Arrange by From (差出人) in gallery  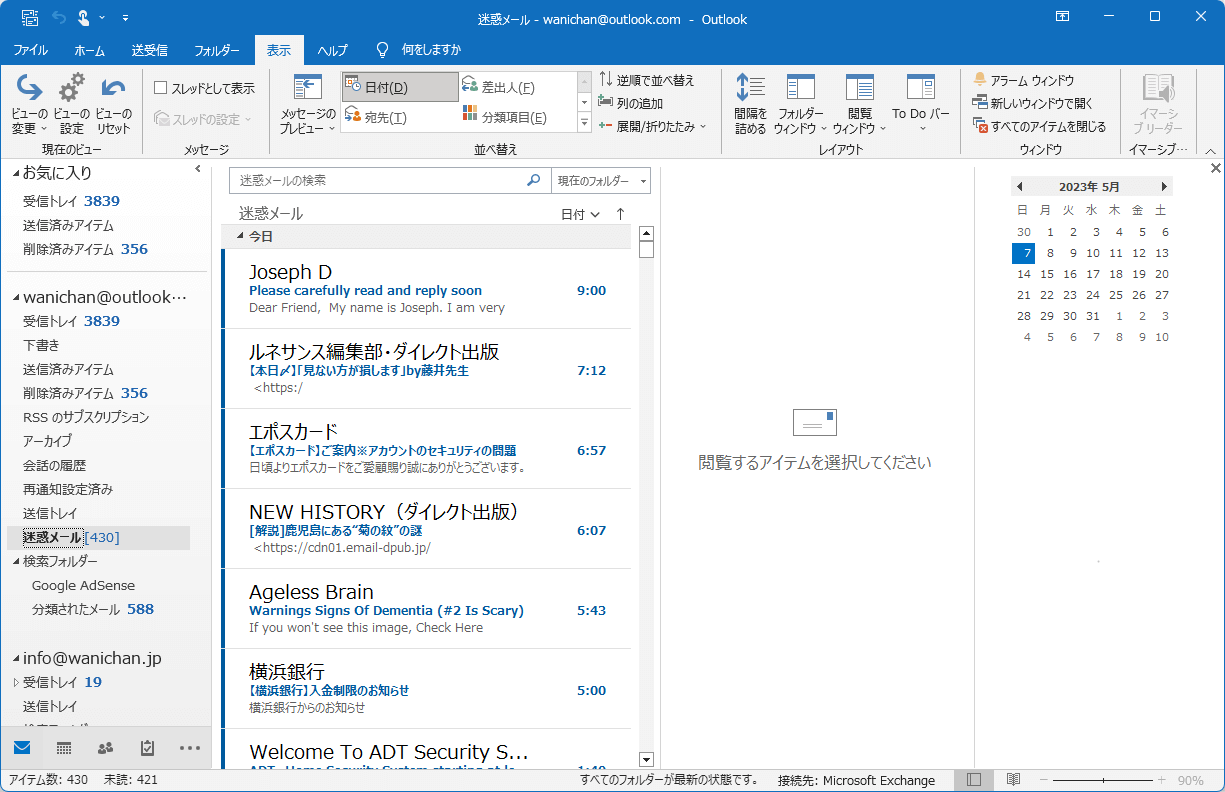517,87
